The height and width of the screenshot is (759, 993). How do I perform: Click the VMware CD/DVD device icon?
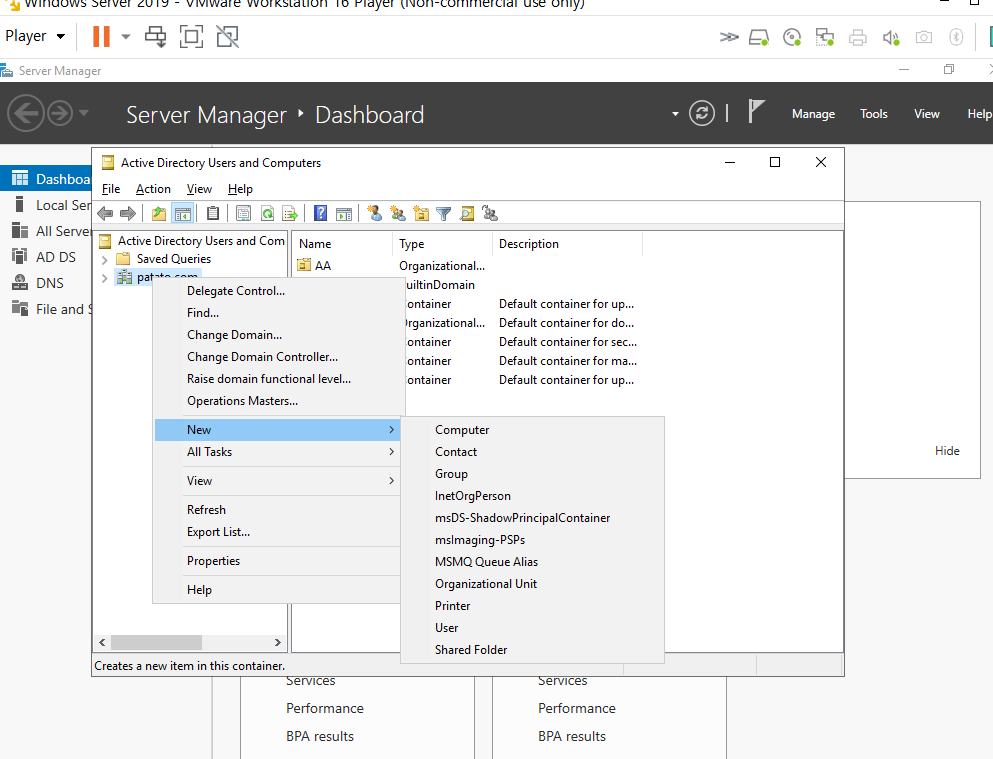792,37
